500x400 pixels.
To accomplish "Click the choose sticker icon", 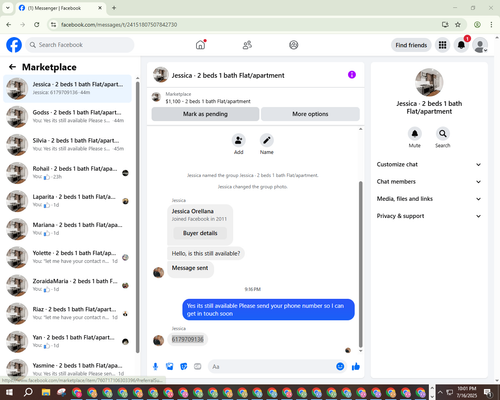I will pyautogui.click(x=184, y=367).
